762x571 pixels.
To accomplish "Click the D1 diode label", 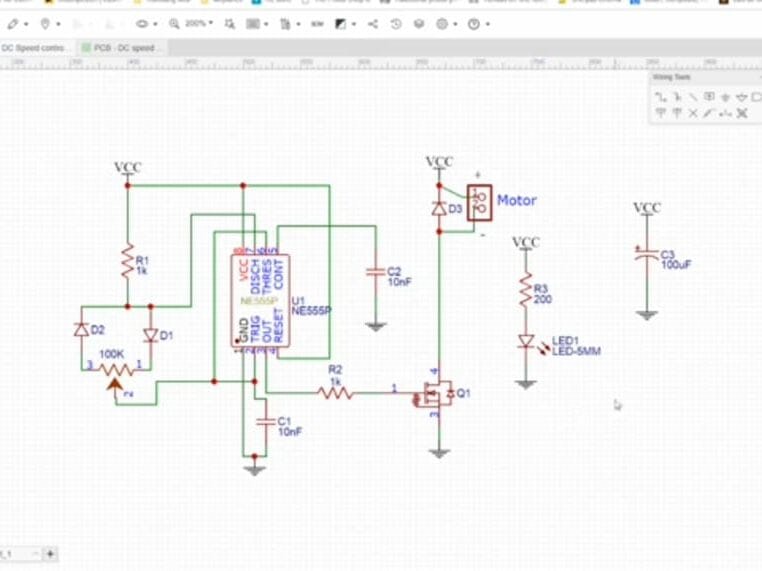I will click(x=166, y=335).
